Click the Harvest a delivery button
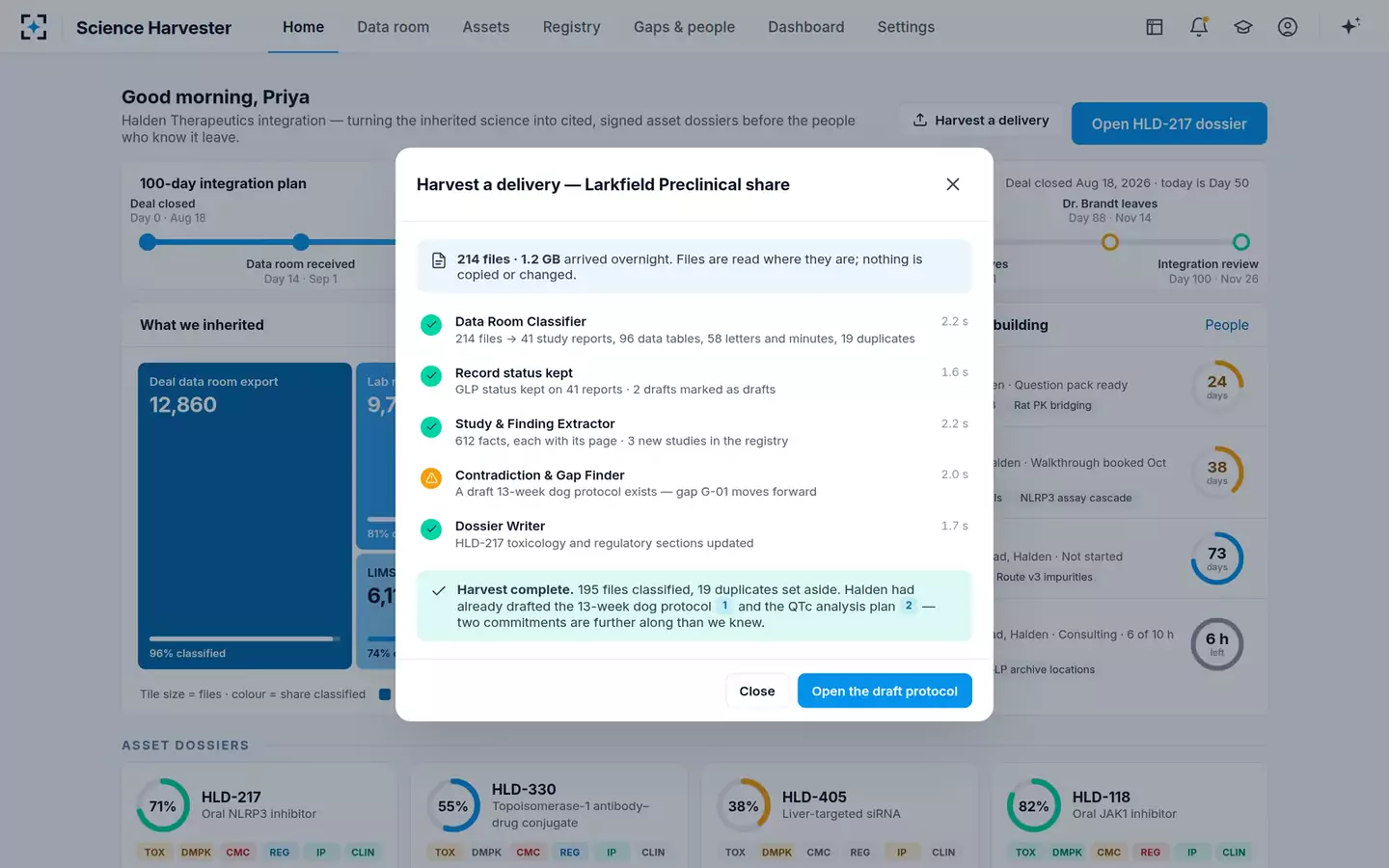 (x=981, y=121)
